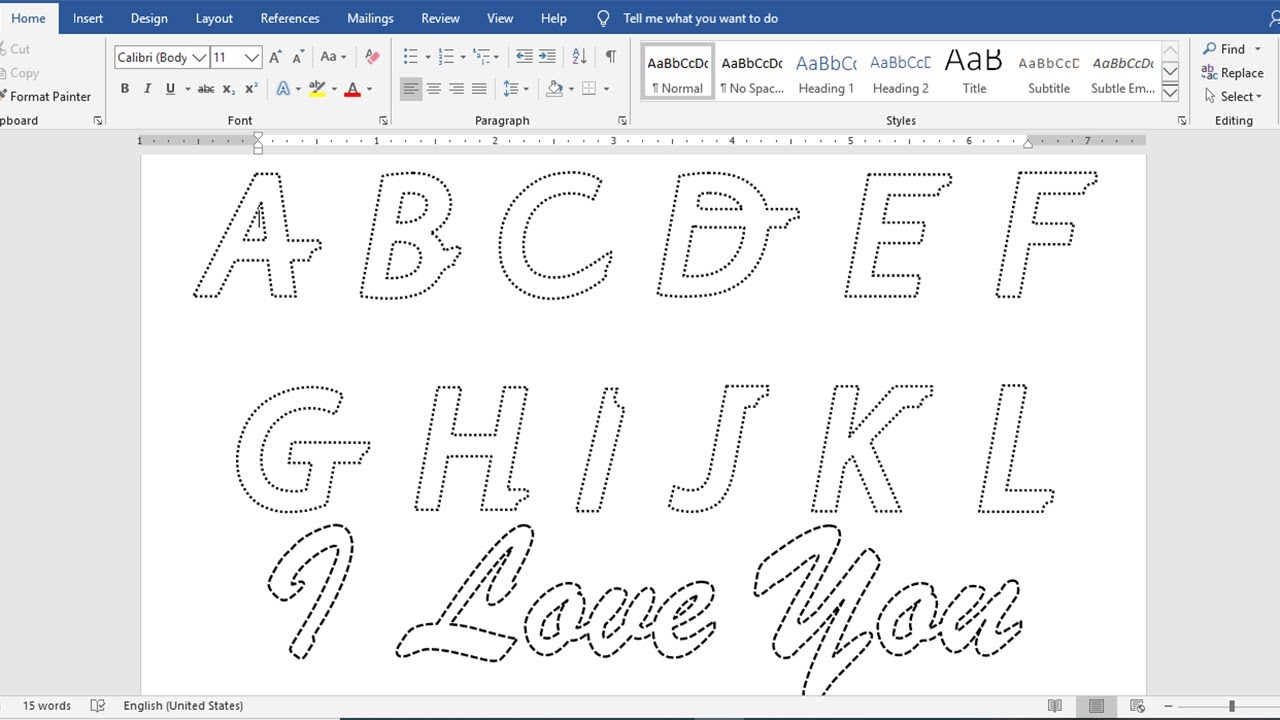This screenshot has width=1280, height=720.
Task: Switch to Read Mode view
Action: pos(1054,706)
